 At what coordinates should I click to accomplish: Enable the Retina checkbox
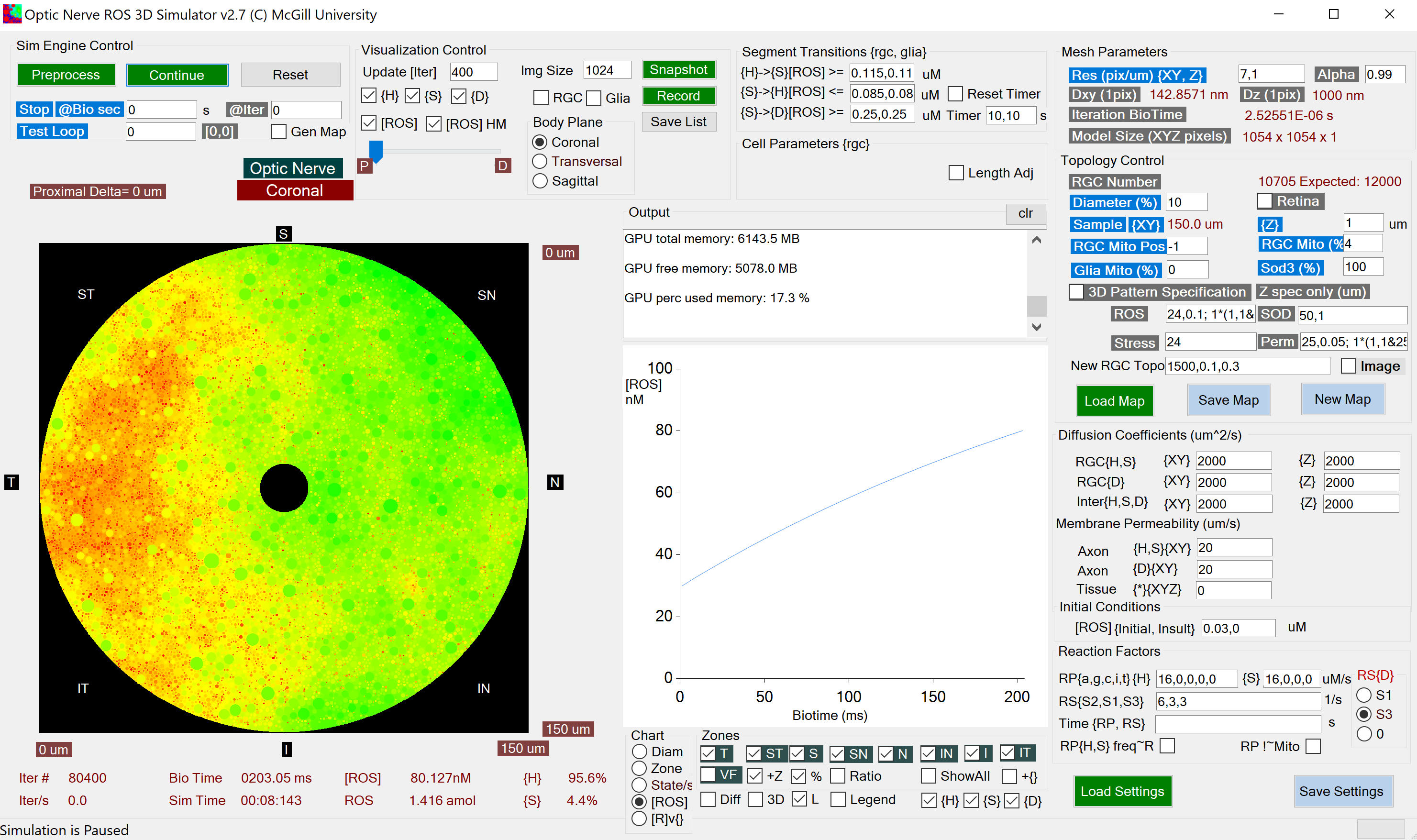1266,201
